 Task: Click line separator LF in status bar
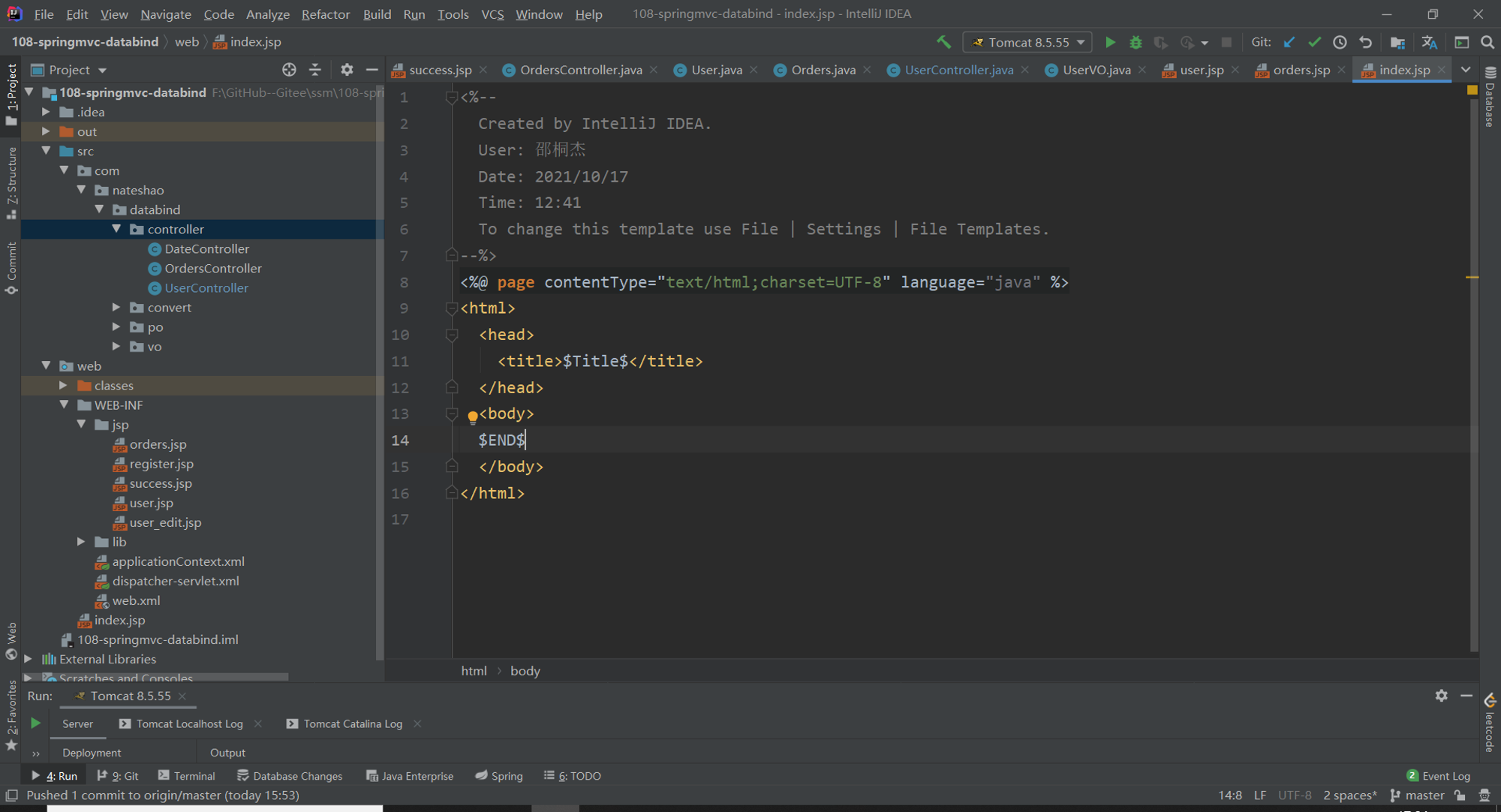[1259, 795]
